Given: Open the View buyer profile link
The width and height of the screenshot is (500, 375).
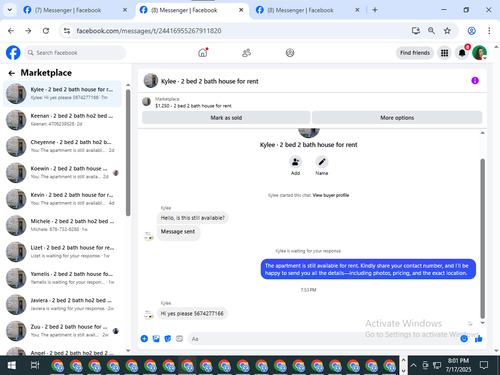Looking at the screenshot, I should 331,195.
